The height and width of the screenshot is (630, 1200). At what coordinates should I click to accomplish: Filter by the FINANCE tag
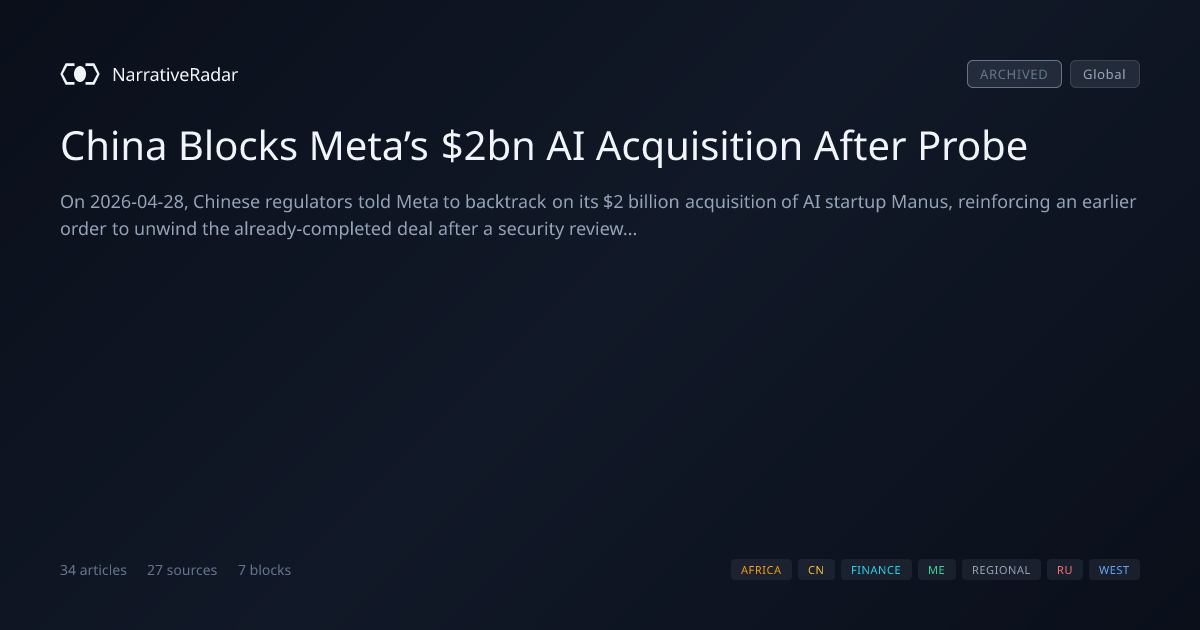(x=876, y=570)
